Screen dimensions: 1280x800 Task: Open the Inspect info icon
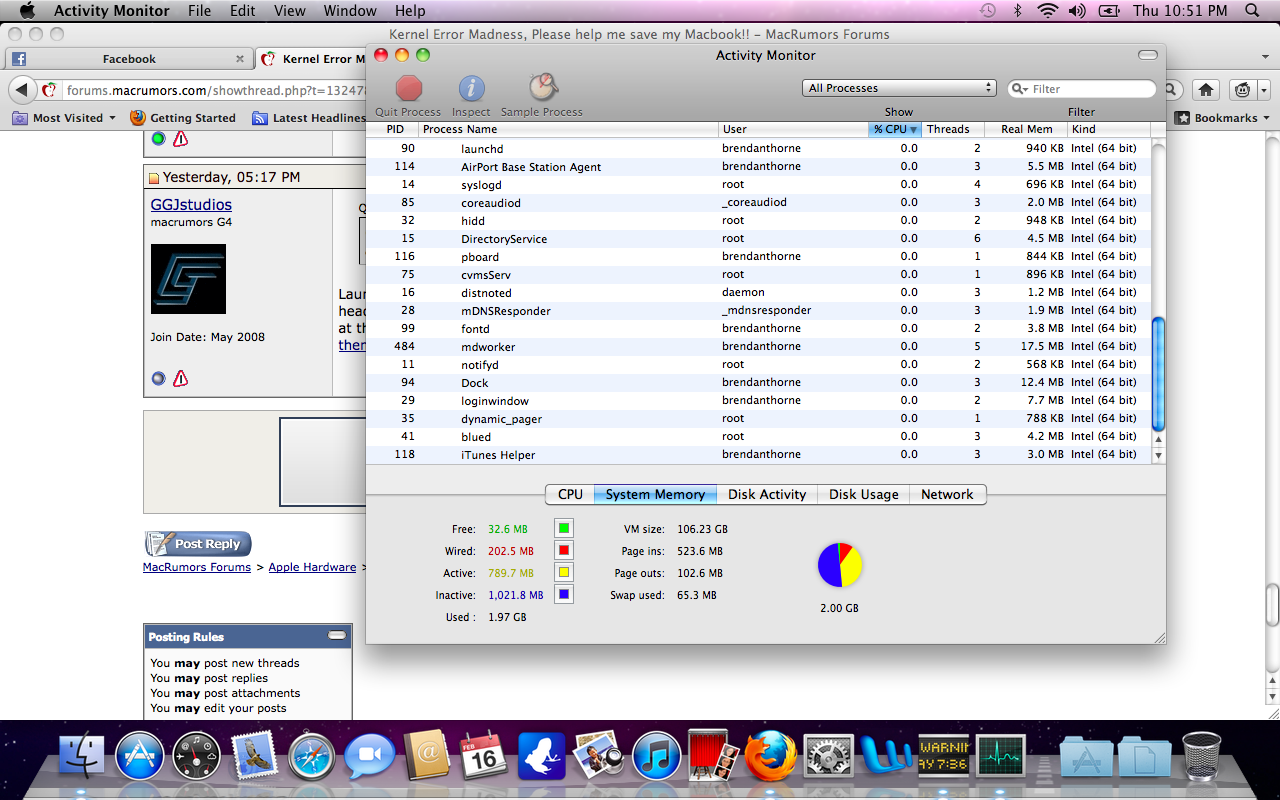(471, 88)
